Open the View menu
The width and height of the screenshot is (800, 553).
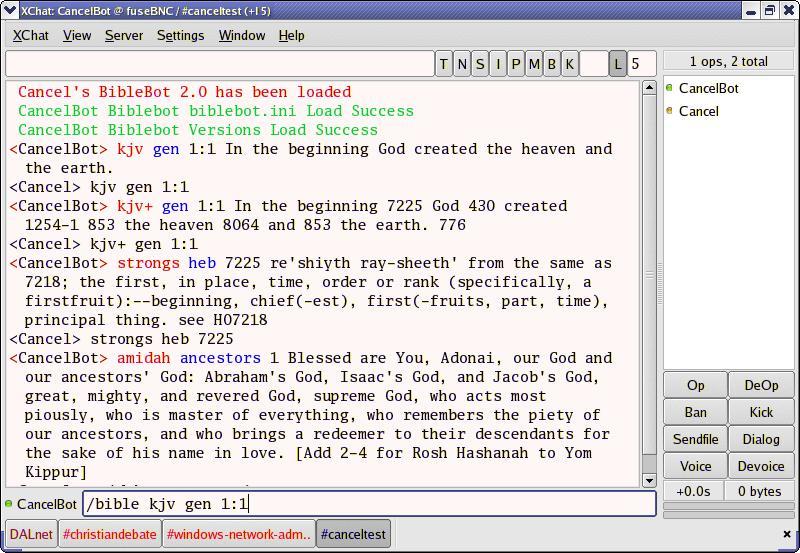77,35
